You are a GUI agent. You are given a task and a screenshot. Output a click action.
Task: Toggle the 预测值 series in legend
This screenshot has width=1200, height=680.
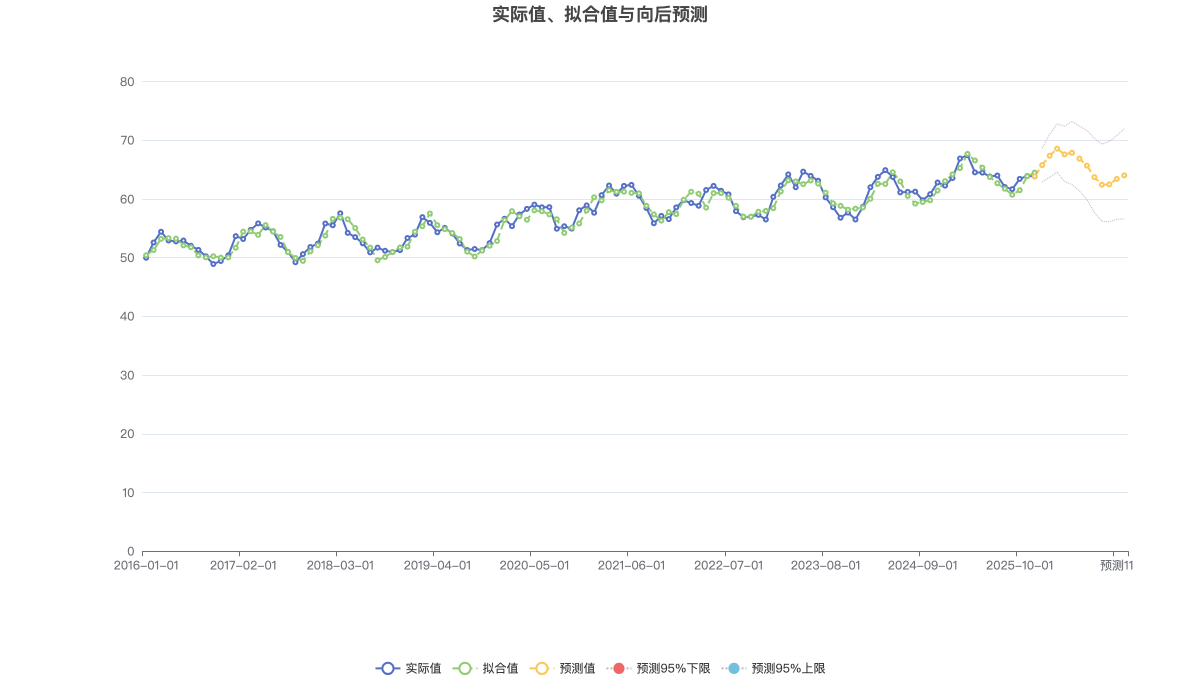562,668
